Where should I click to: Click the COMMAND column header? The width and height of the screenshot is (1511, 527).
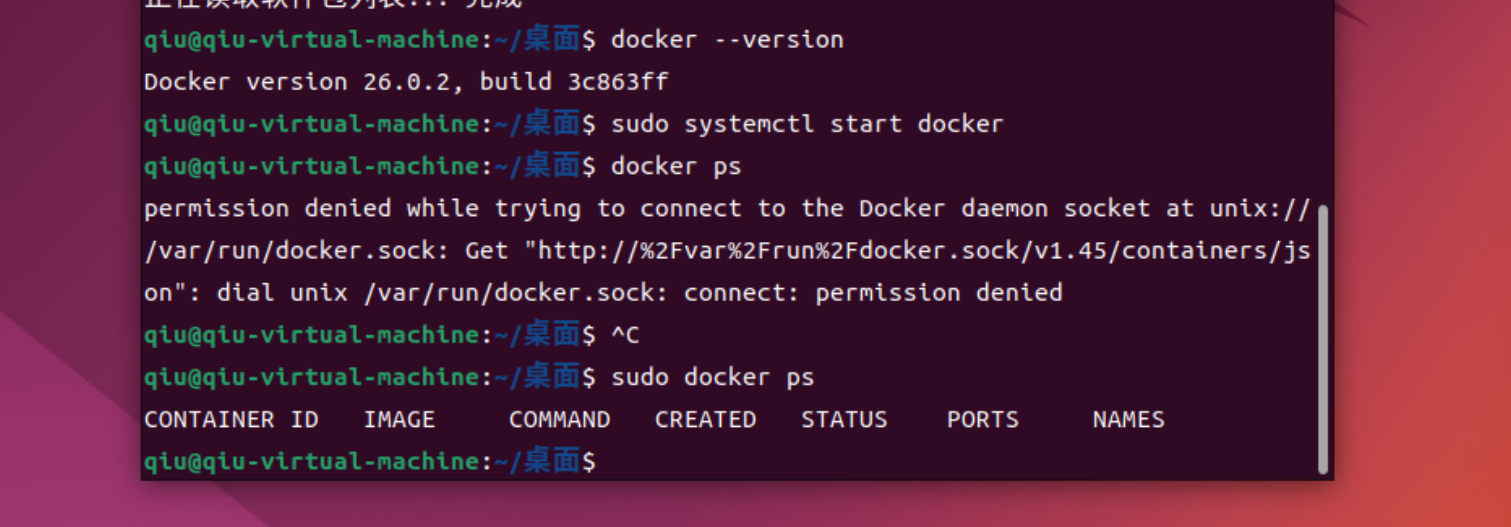[559, 419]
